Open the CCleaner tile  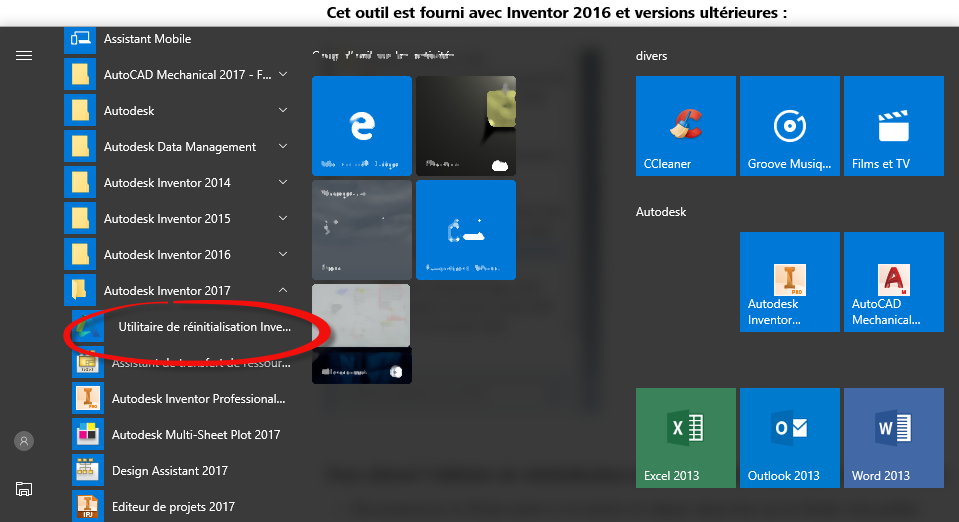686,126
